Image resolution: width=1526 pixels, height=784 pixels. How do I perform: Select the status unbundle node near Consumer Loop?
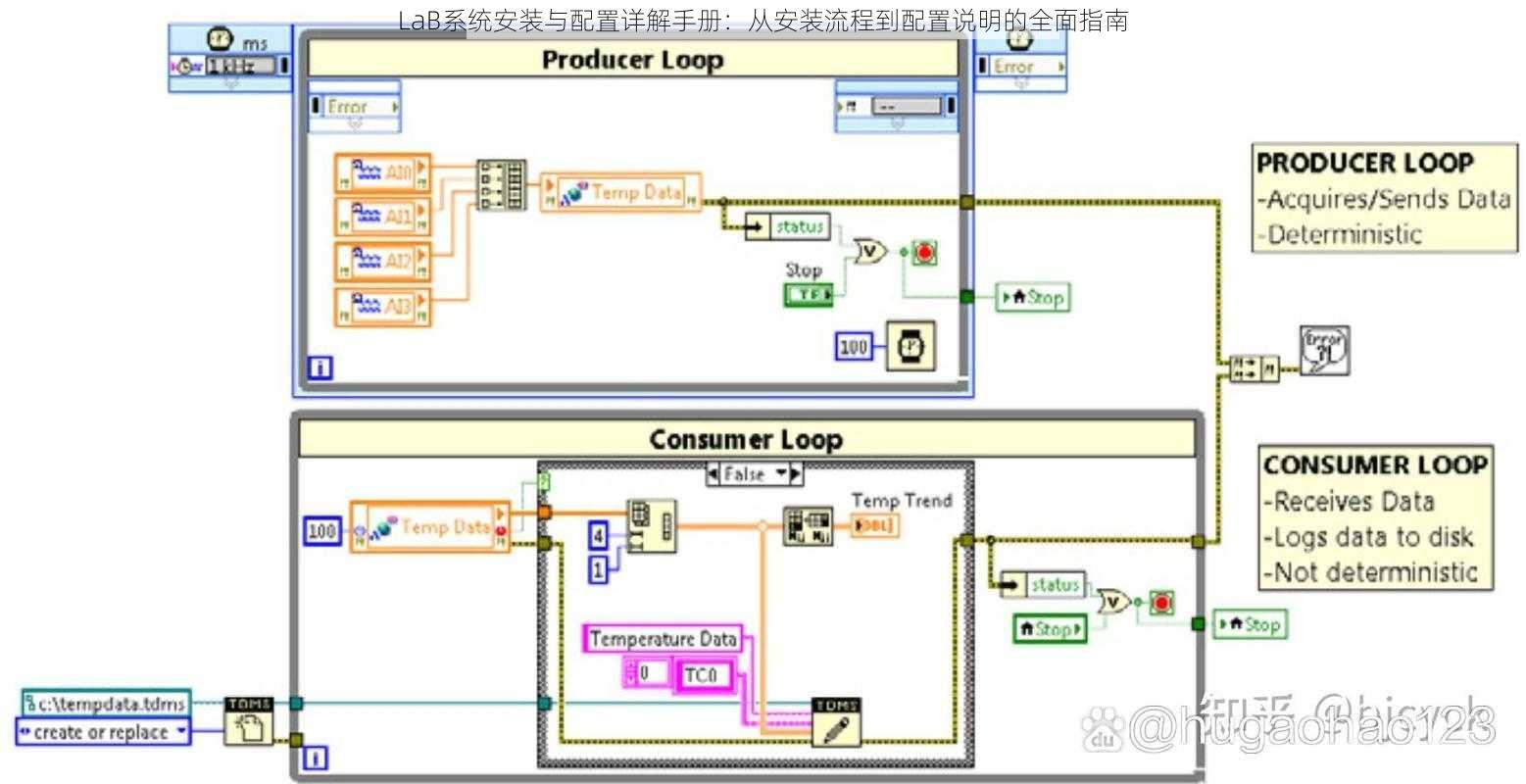point(1042,585)
